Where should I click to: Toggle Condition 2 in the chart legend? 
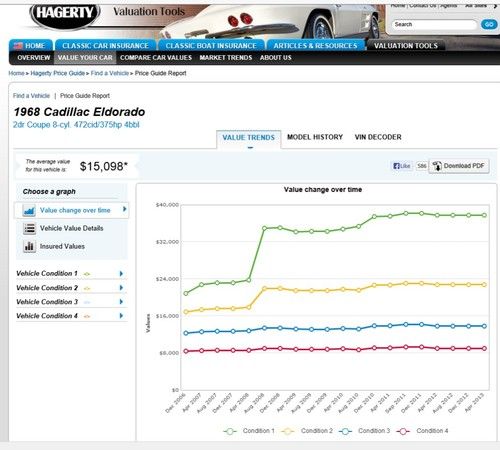point(307,431)
